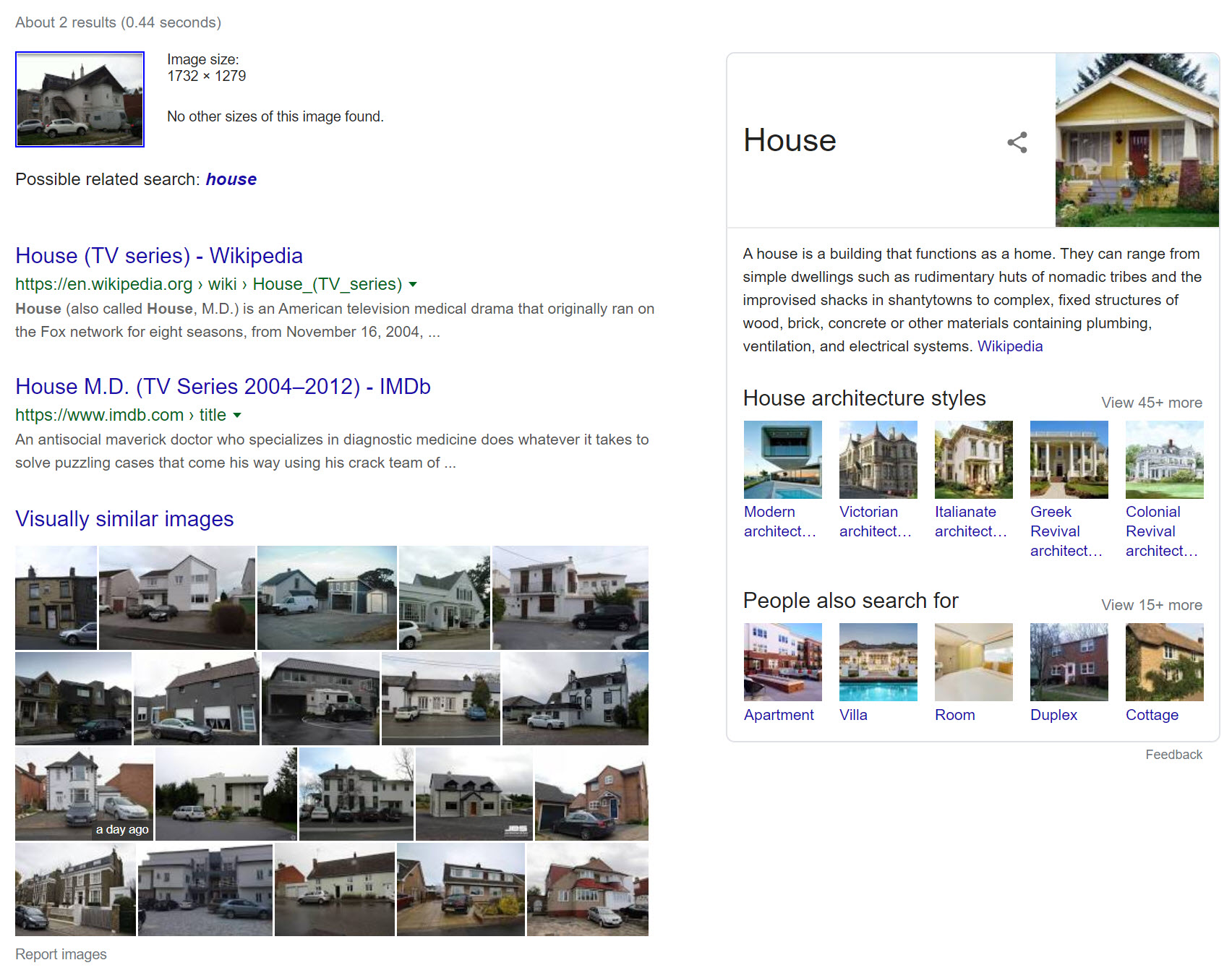Open the searched house image thumbnail
This screenshot has height=973, width=1232.
point(80,99)
